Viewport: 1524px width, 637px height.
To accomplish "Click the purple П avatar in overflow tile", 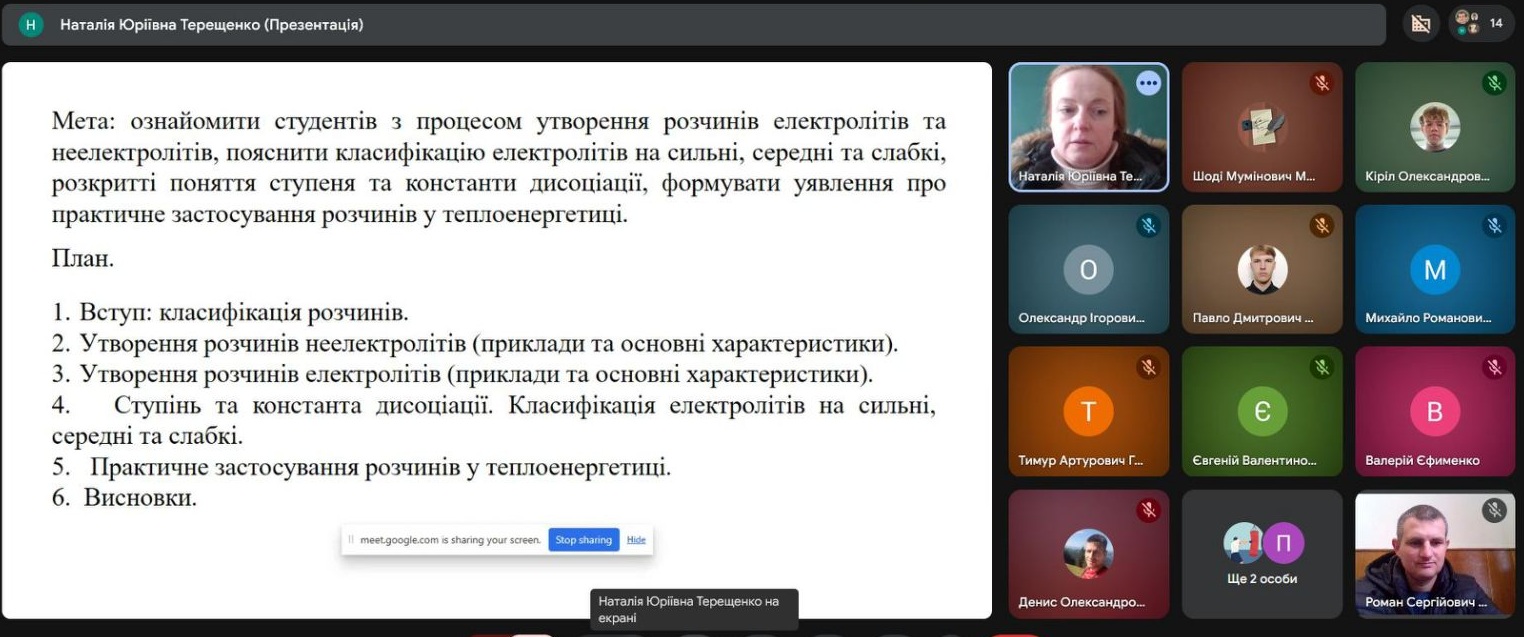I will 1283,543.
